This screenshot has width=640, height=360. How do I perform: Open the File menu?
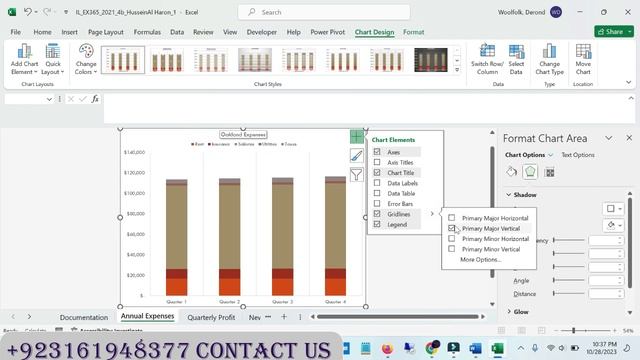pyautogui.click(x=16, y=32)
